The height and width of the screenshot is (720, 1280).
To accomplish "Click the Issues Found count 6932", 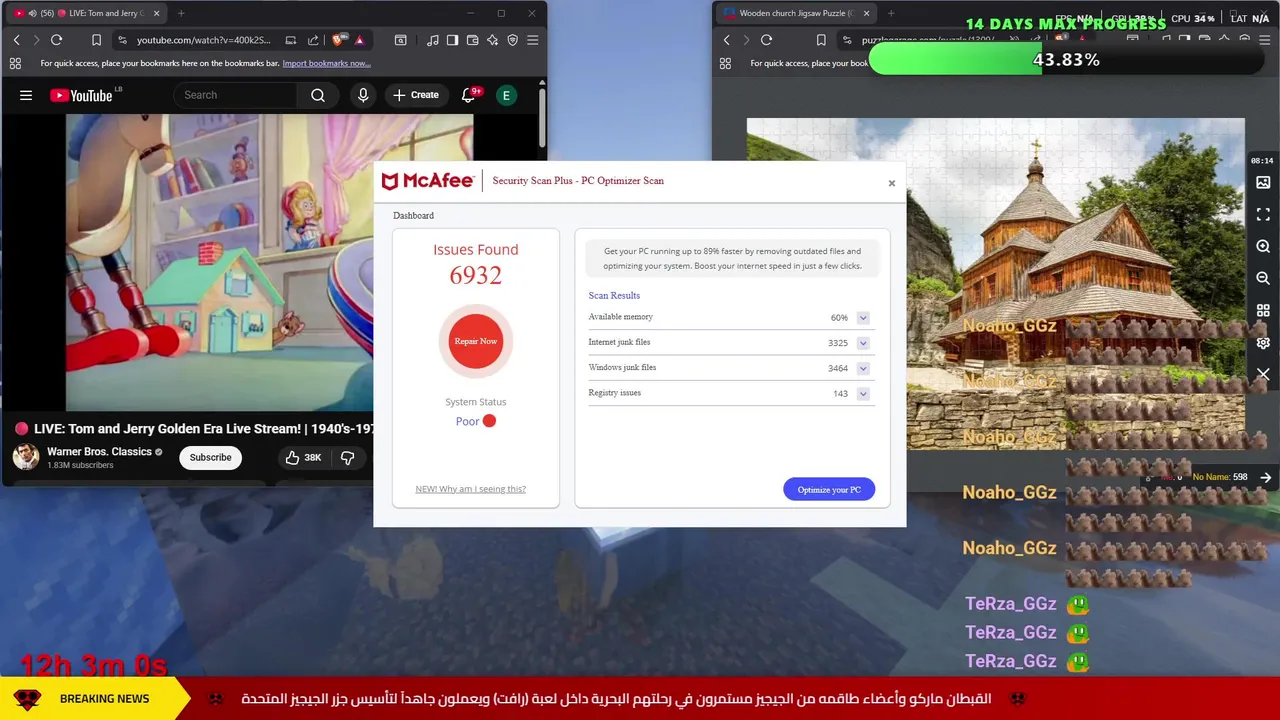I will pos(476,276).
